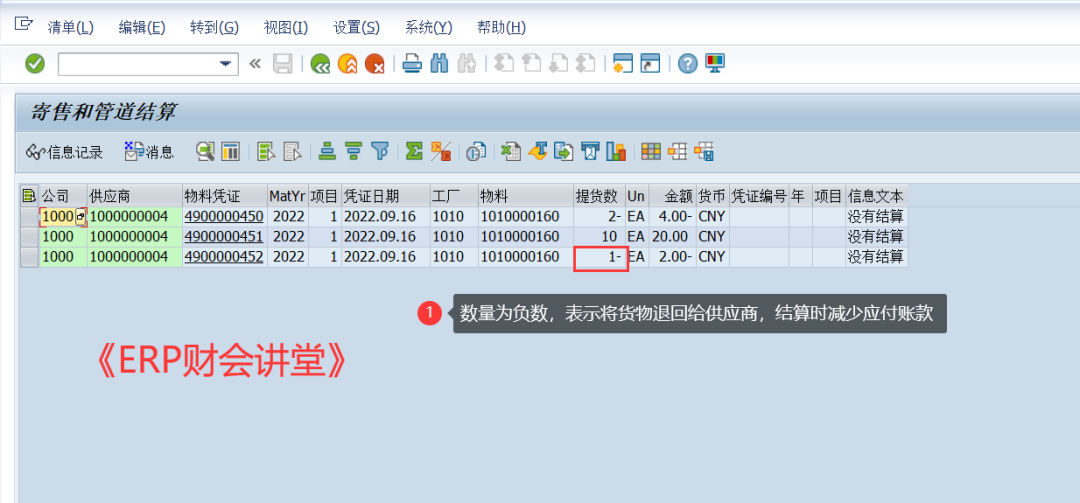Open the search help on company code cell
Image resolution: width=1080 pixels, height=503 pixels.
[x=81, y=216]
